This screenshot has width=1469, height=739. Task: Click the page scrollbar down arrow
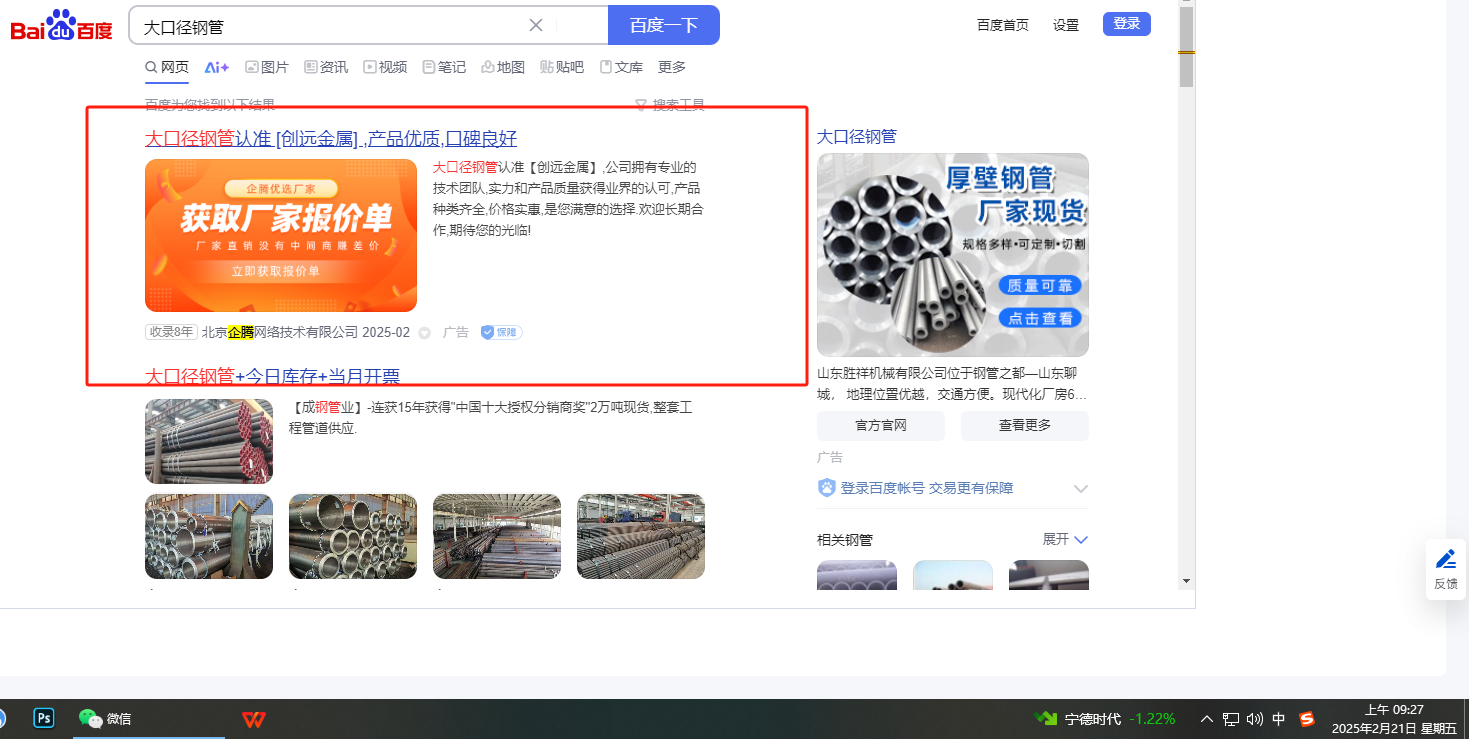[1186, 581]
